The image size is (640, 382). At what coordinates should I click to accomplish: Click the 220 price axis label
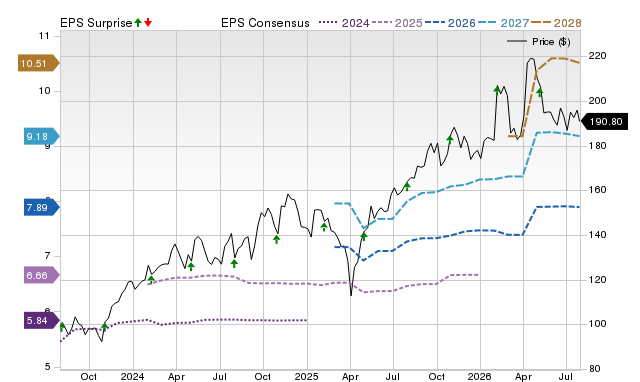[598, 56]
